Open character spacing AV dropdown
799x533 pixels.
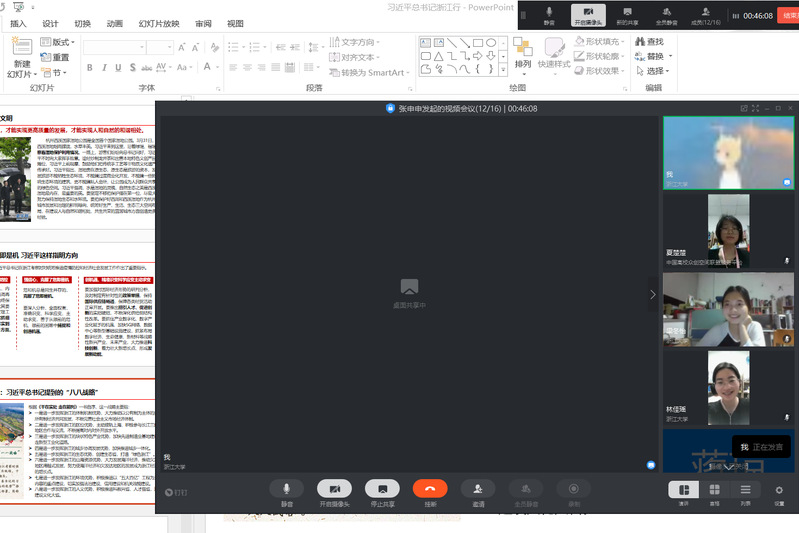164,67
